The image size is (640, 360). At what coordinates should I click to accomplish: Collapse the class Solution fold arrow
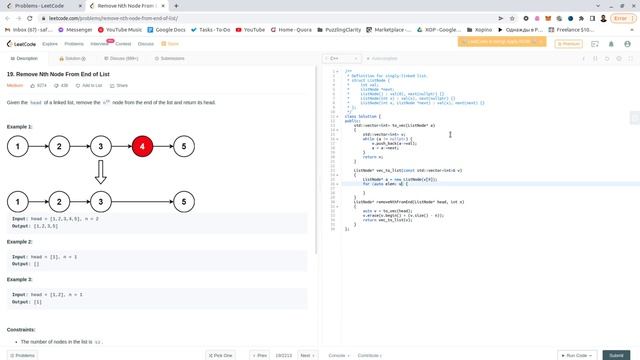coord(337,116)
